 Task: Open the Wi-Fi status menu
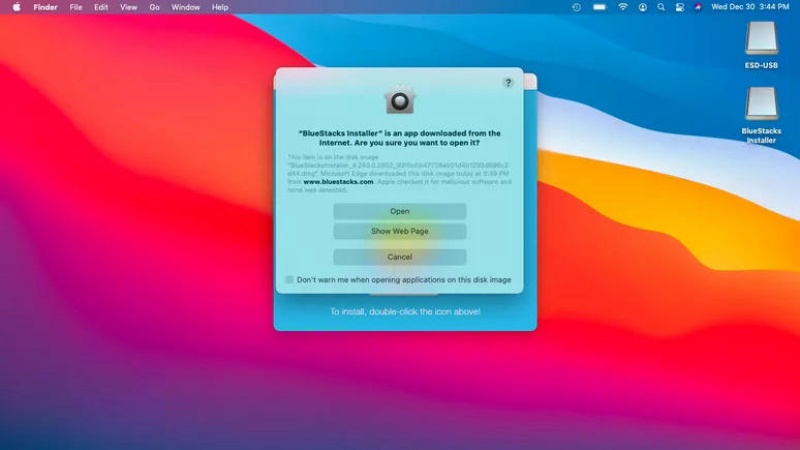(x=622, y=7)
